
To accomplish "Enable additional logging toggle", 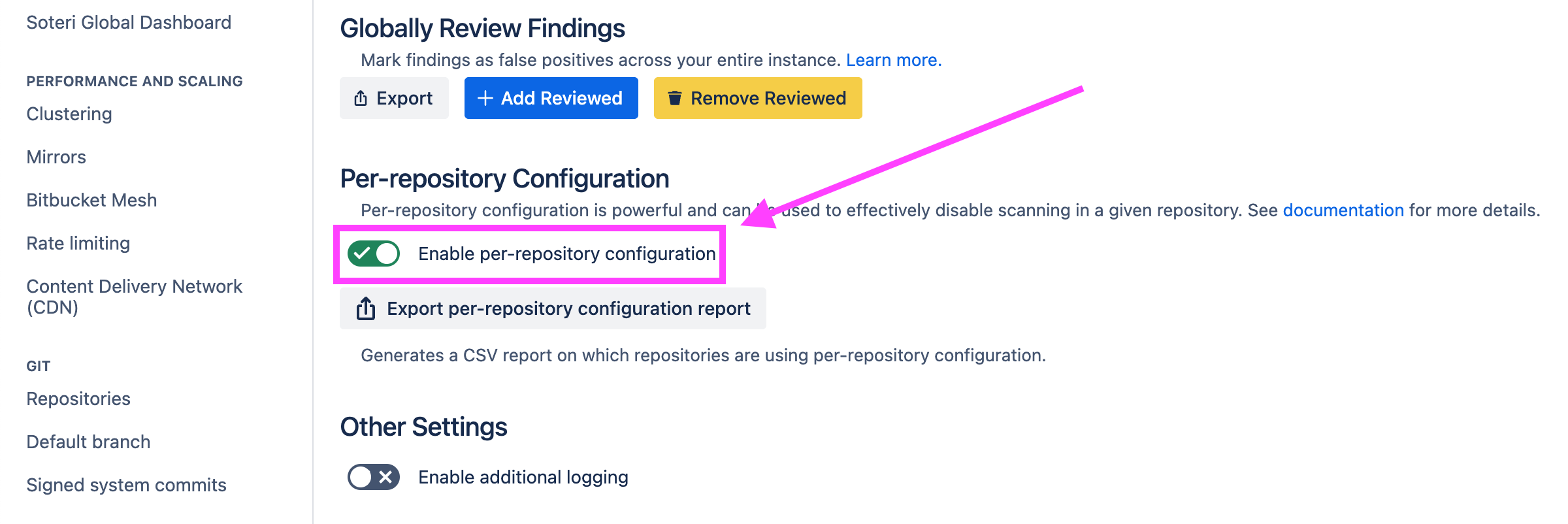I will point(374,477).
